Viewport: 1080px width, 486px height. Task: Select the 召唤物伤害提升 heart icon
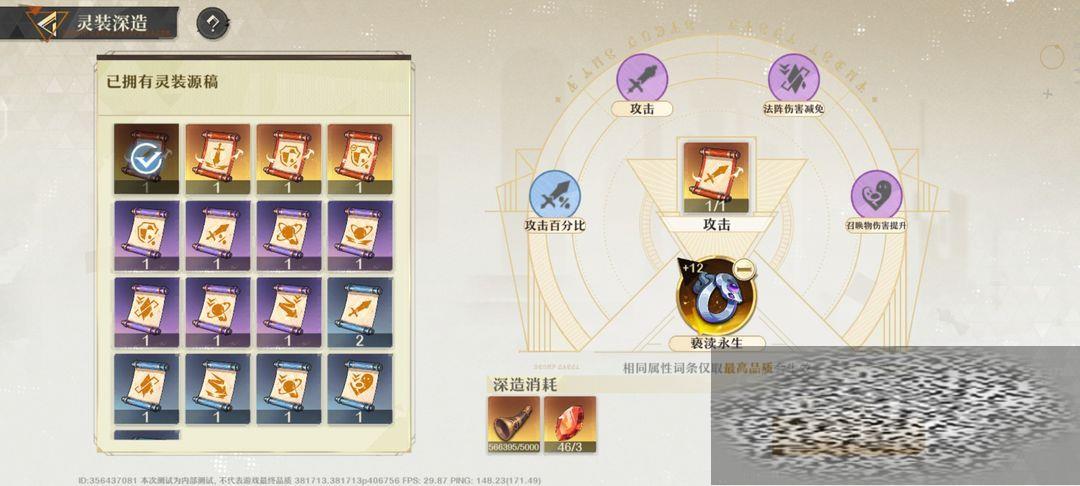(x=876, y=195)
